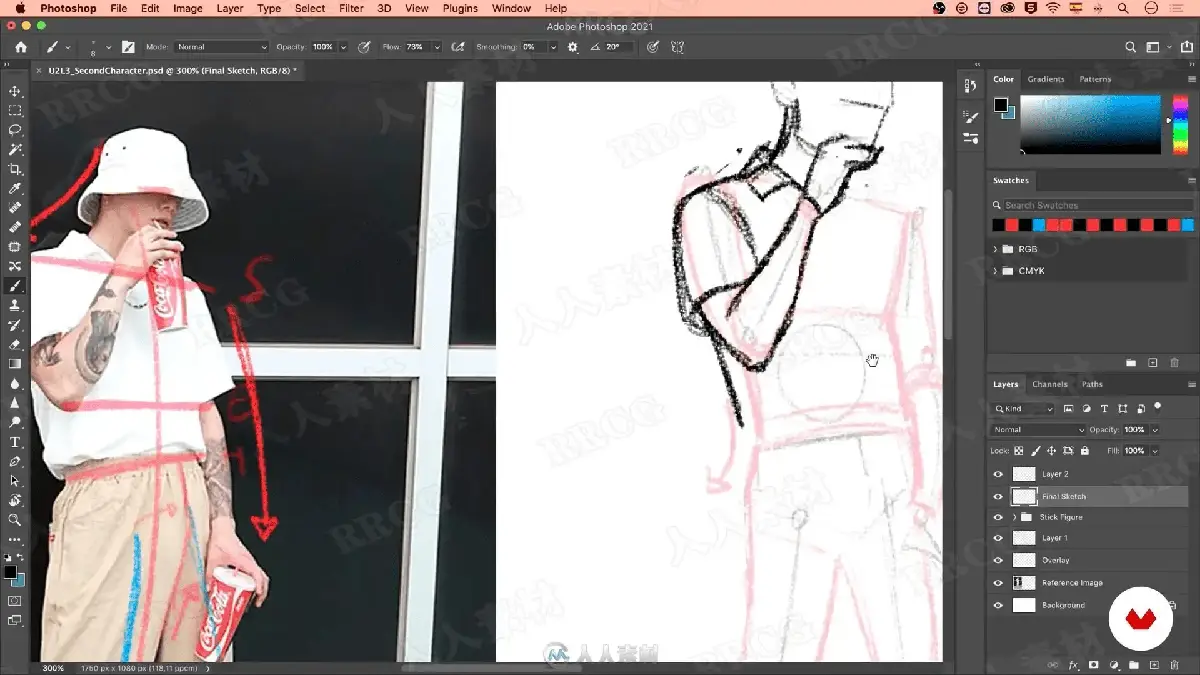Image resolution: width=1200 pixels, height=675 pixels.
Task: Hide the Final Sketch layer
Action: [998, 496]
